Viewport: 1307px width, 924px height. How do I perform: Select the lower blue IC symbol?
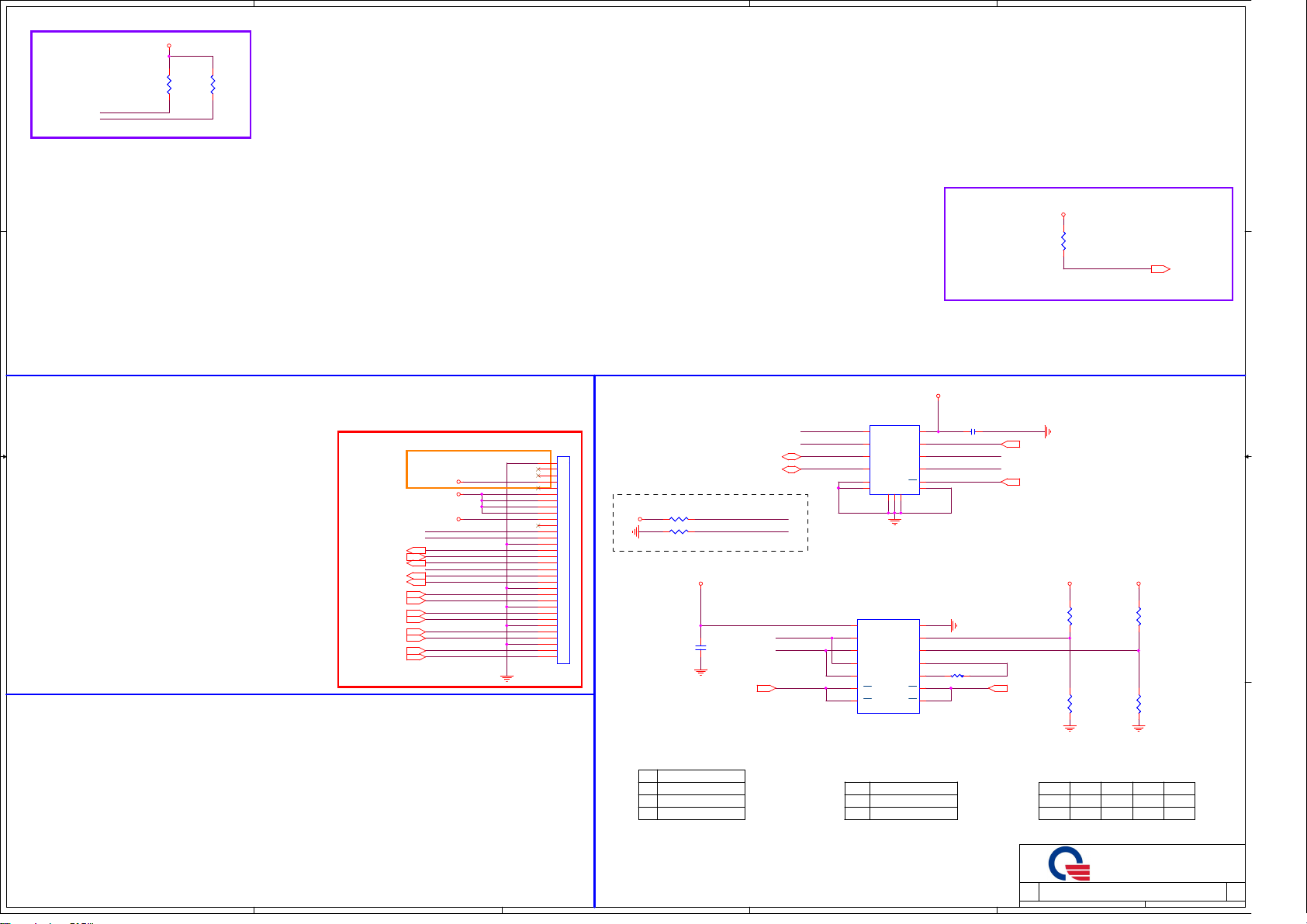click(888, 666)
